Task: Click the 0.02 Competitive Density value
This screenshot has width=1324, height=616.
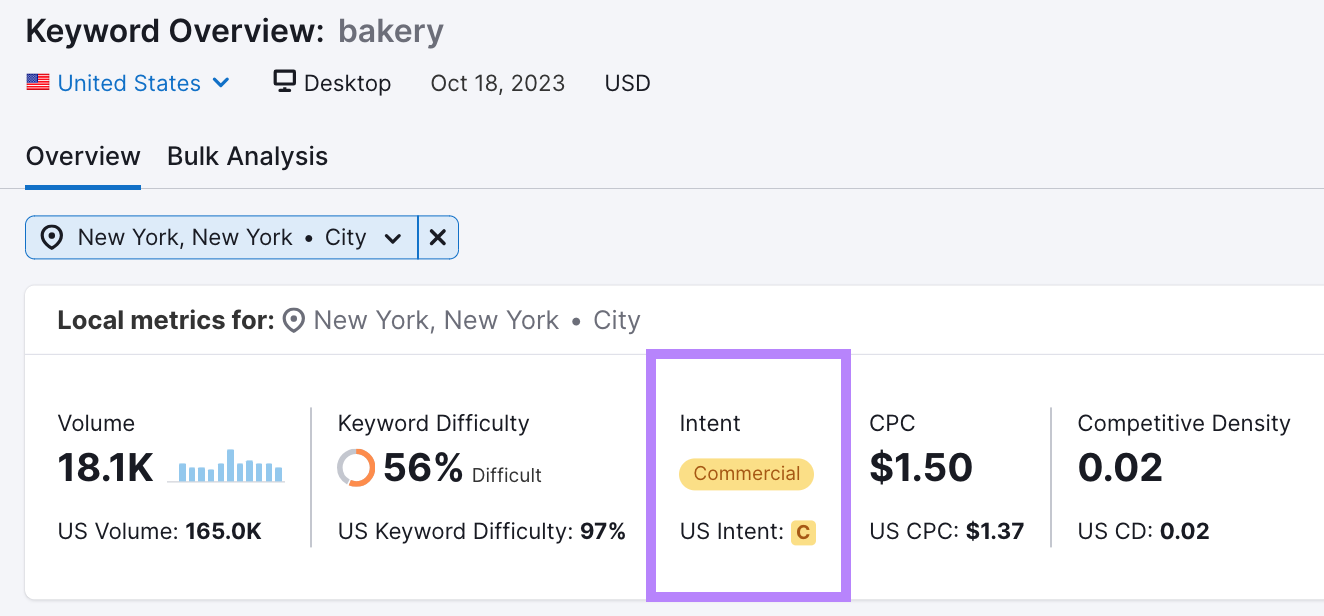Action: [1120, 467]
